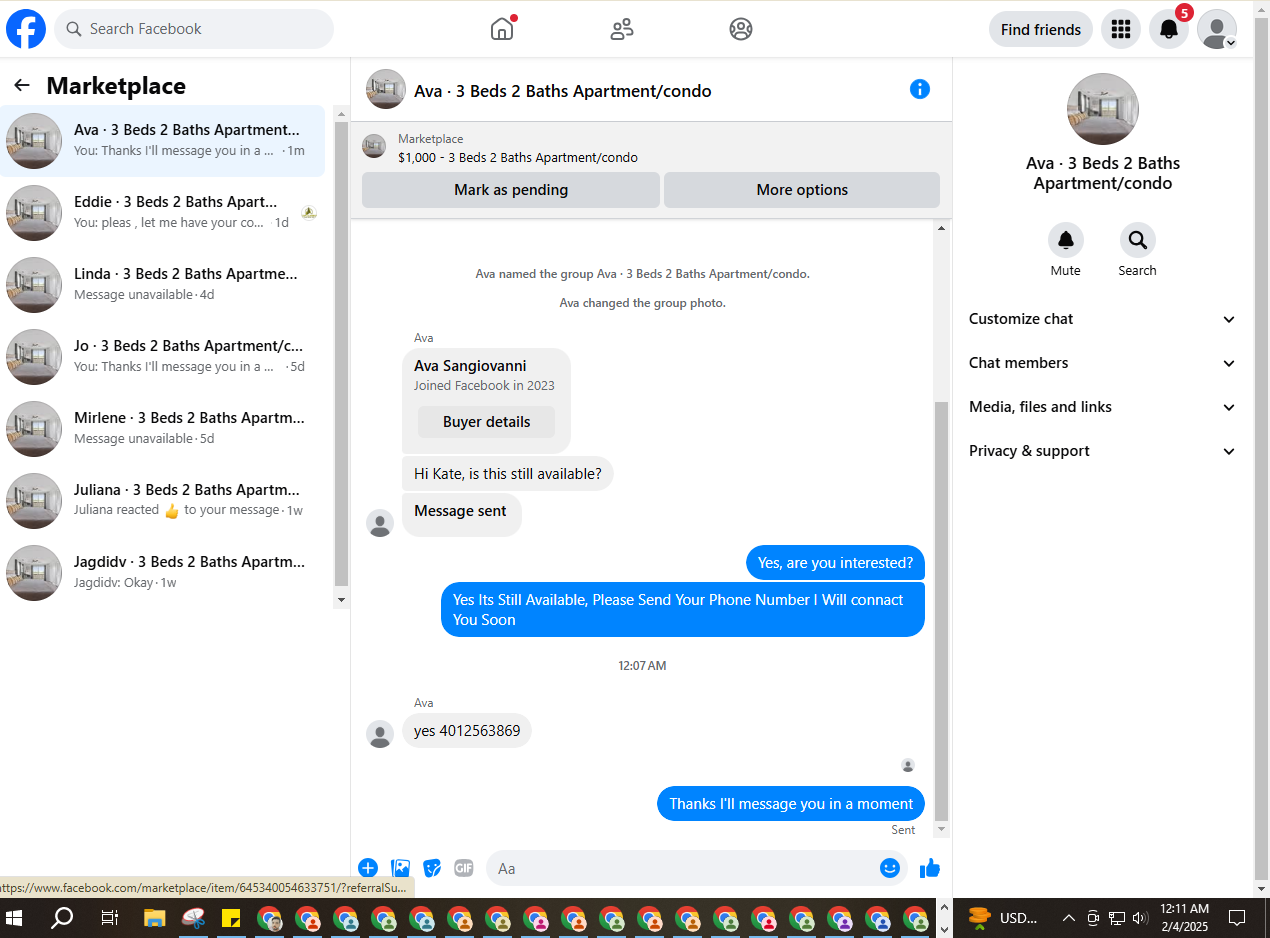Open Task View on the taskbar
The width and height of the screenshot is (1270, 938).
pos(110,918)
